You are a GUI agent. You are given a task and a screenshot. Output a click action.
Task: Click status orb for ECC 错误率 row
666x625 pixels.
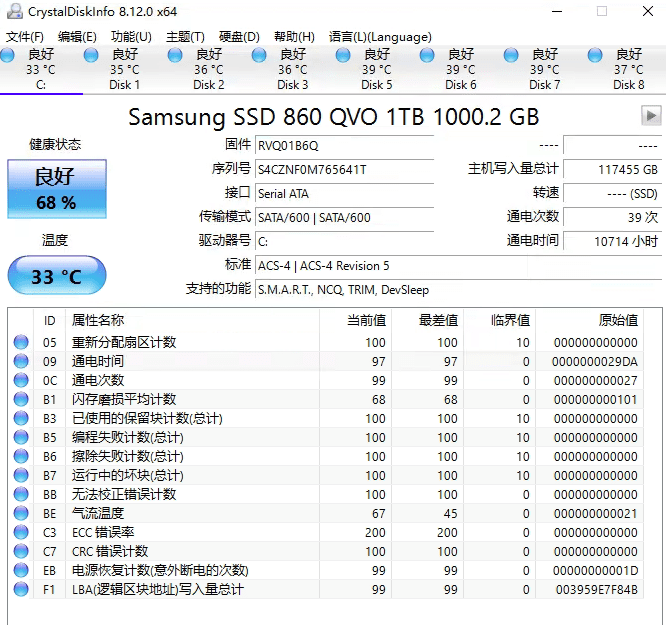[x=21, y=532]
